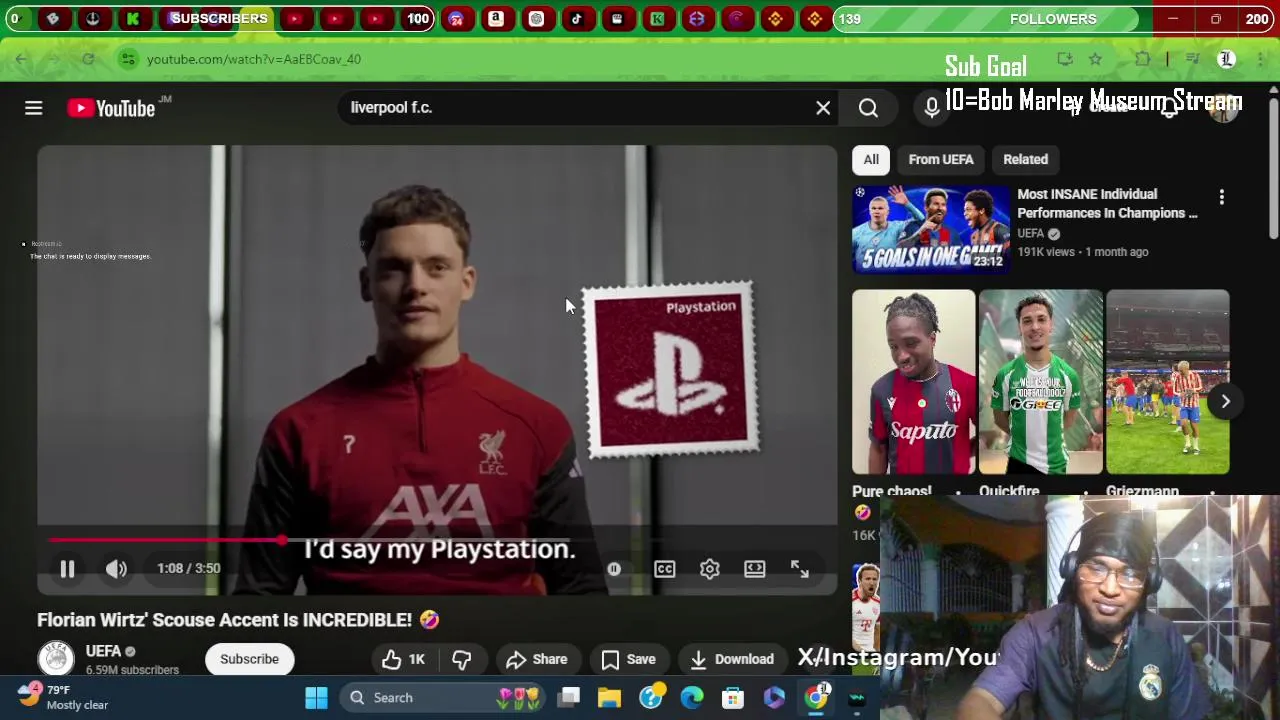Open site information icon beside the URL
This screenshot has height=720, width=1280.
click(128, 59)
